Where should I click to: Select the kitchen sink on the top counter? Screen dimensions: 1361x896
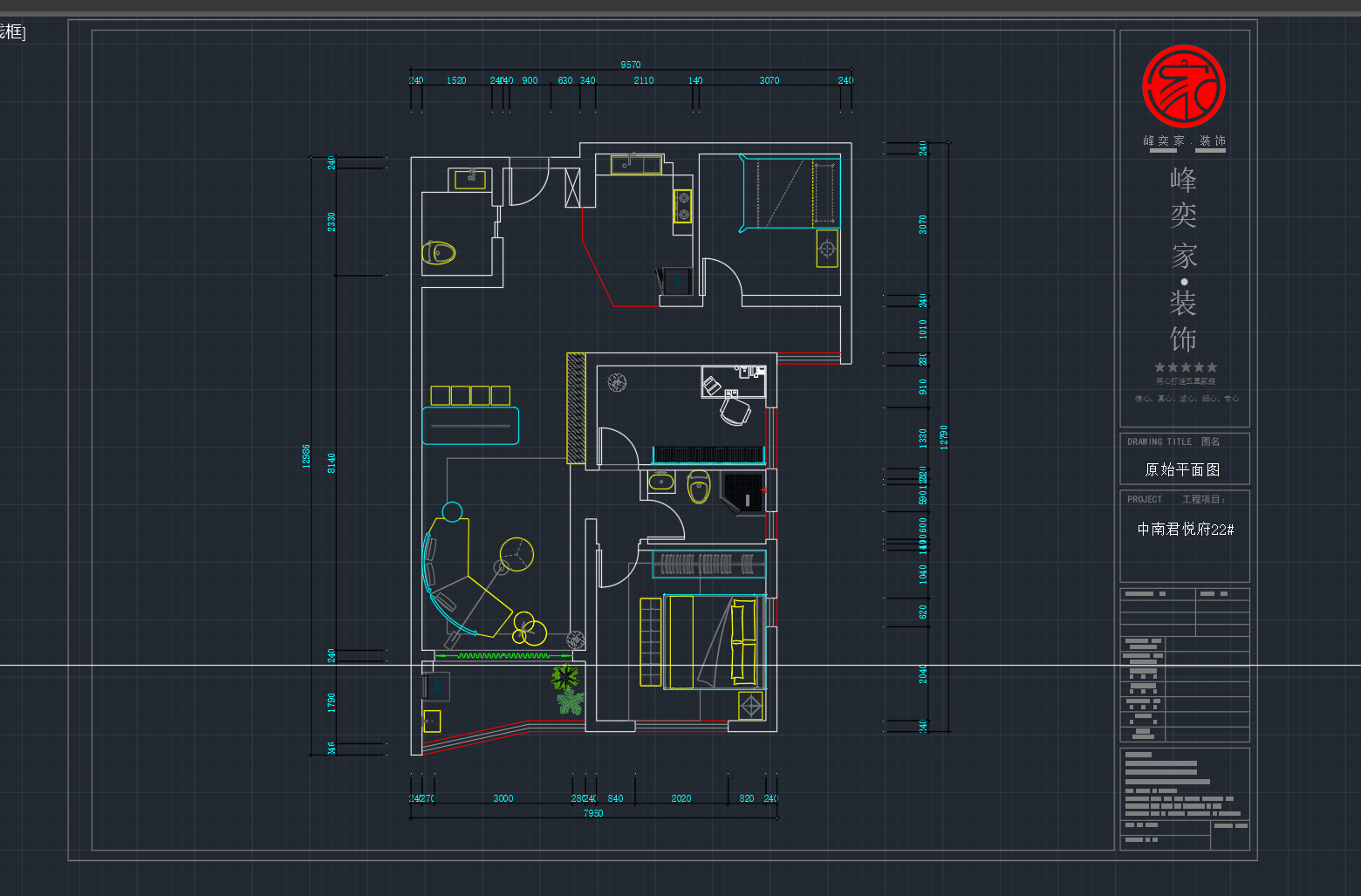tap(635, 164)
